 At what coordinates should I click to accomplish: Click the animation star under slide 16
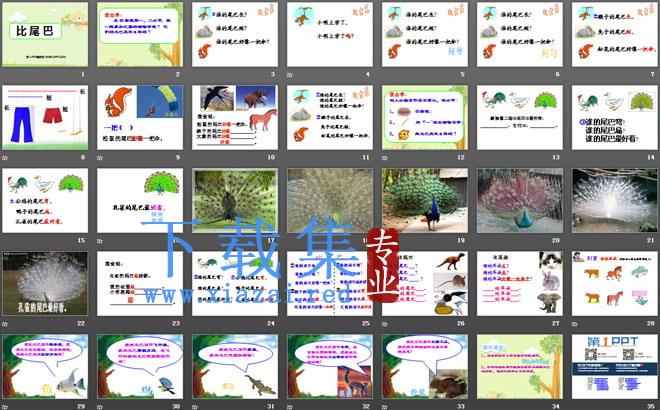100,241
